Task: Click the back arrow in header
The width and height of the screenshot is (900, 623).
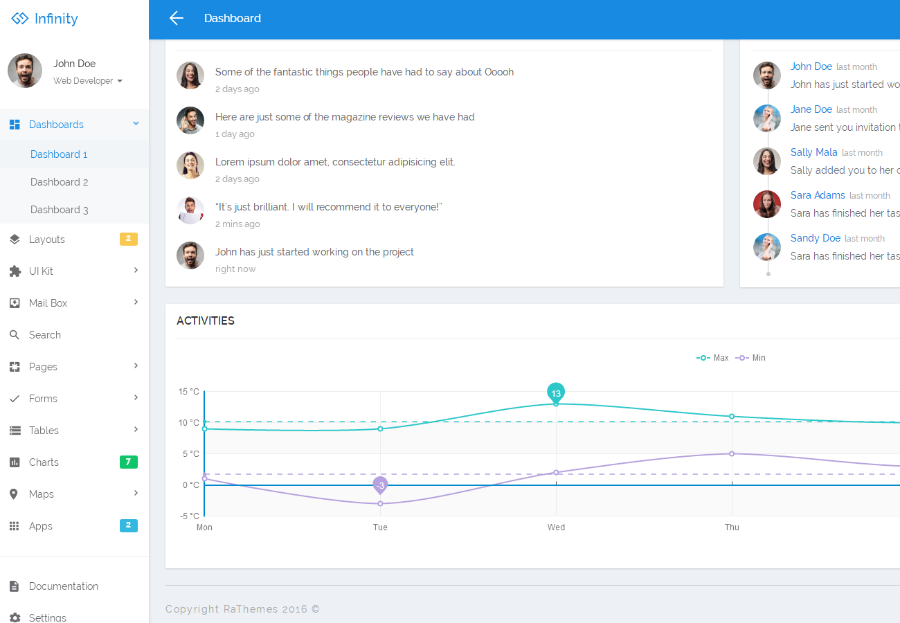Action: click(176, 18)
